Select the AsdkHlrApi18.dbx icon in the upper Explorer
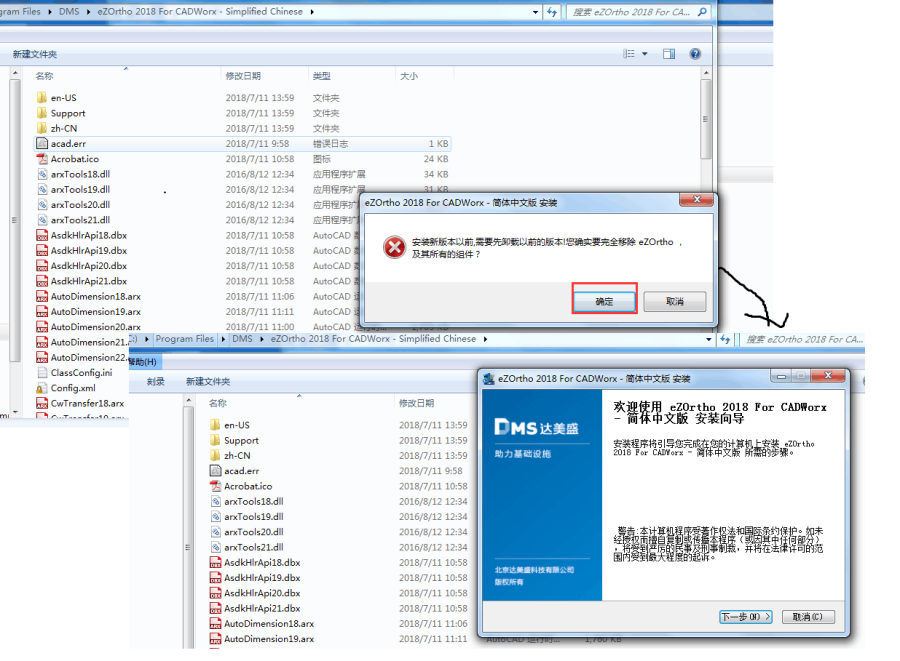The width and height of the screenshot is (900, 661). coord(42,235)
